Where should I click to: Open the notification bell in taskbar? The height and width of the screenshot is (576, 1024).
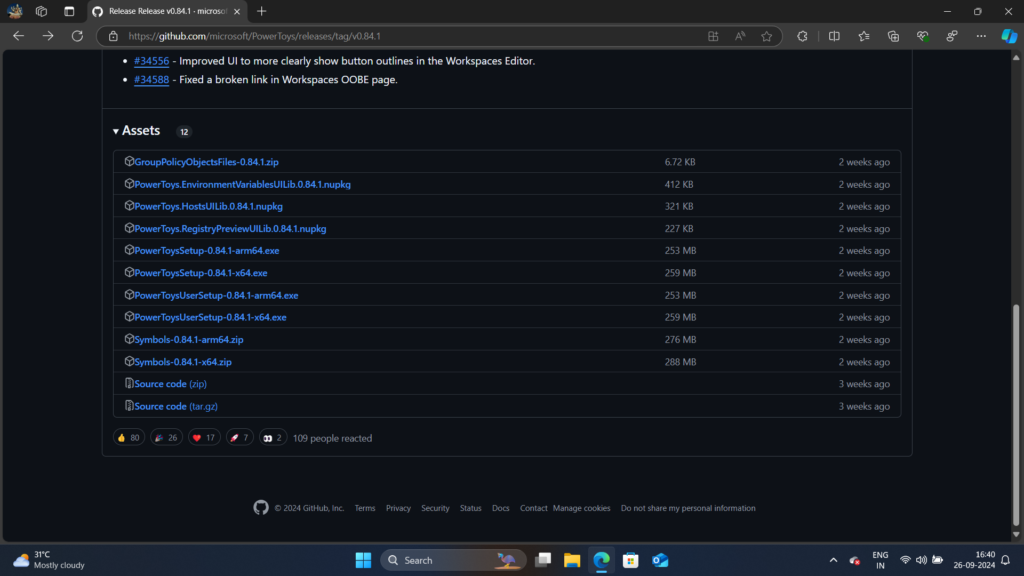[1006, 560]
